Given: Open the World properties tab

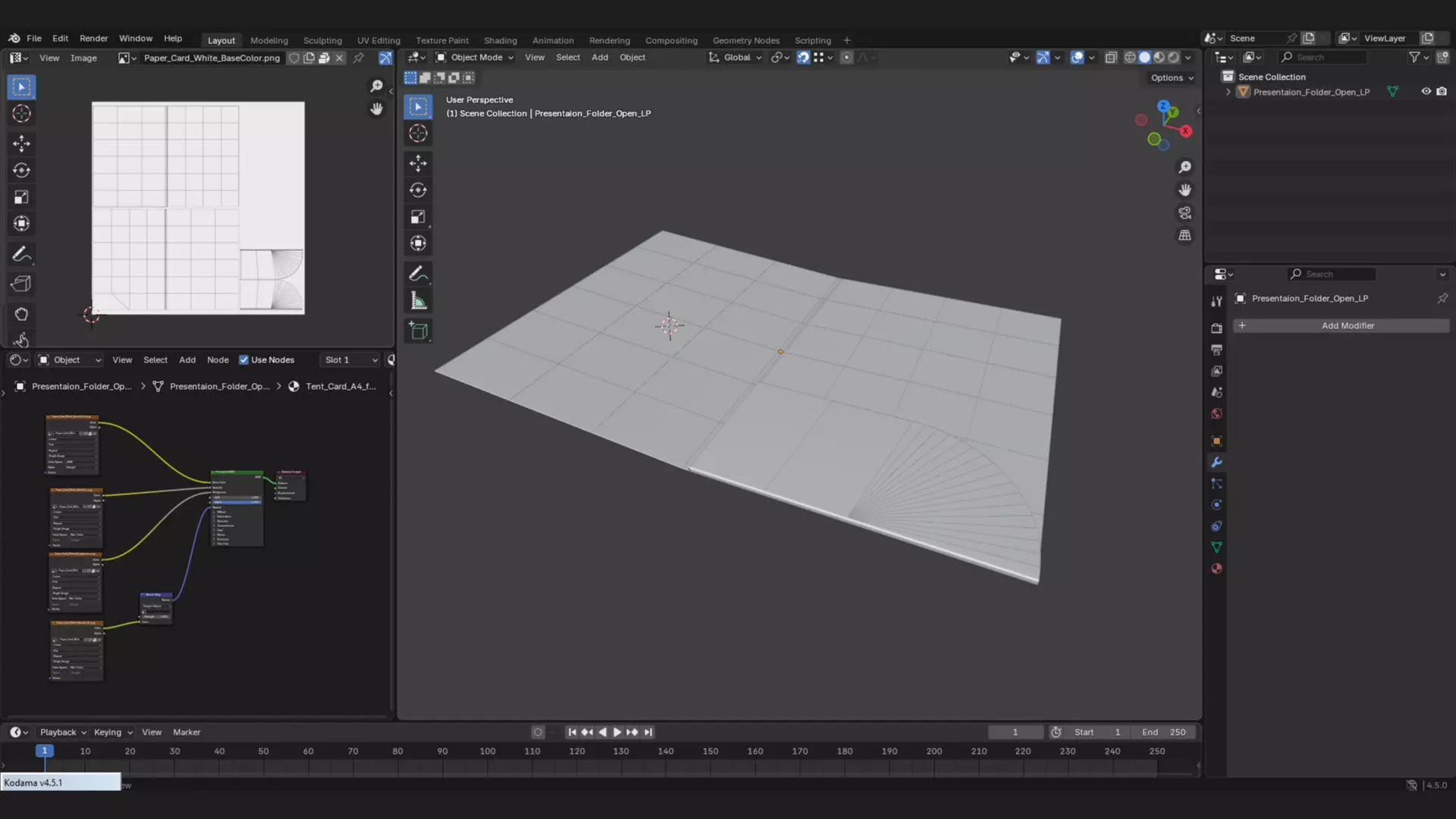Looking at the screenshot, I should click(x=1216, y=413).
